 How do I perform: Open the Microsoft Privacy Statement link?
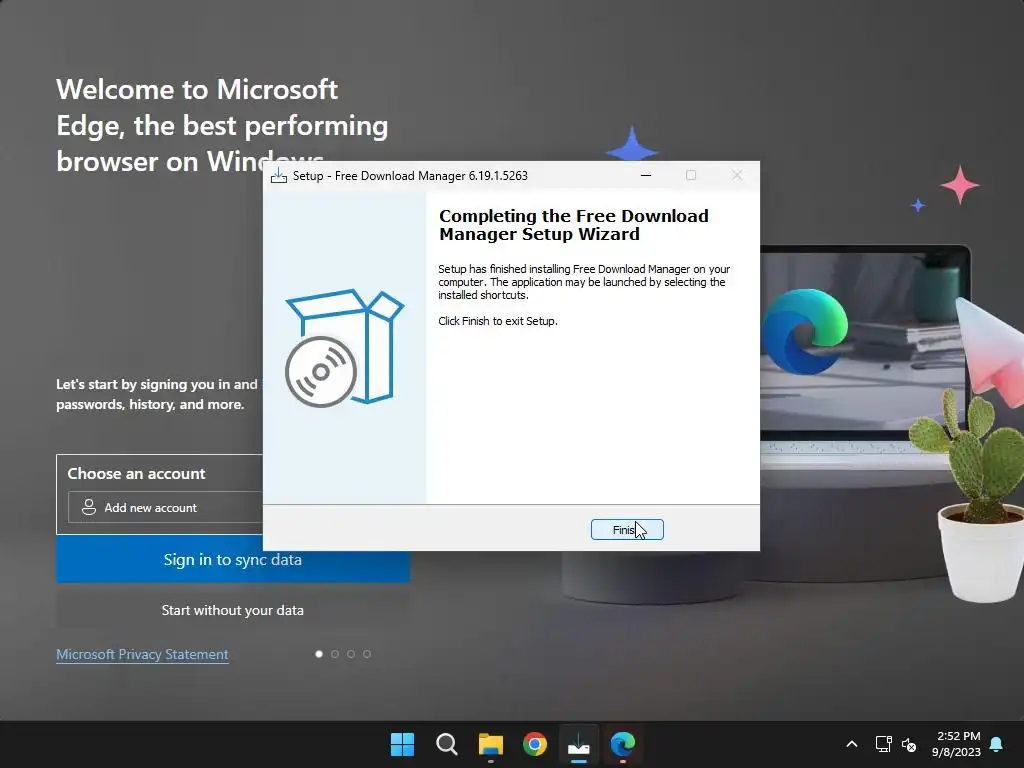point(142,654)
